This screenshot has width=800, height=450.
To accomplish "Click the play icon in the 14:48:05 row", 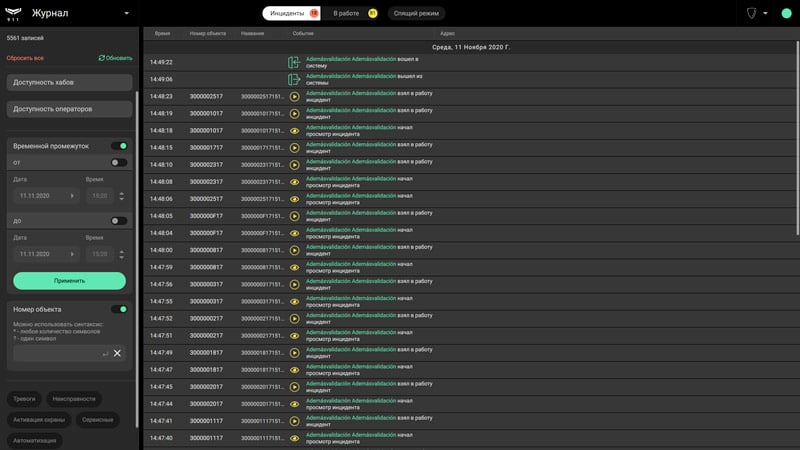I will click(x=294, y=216).
